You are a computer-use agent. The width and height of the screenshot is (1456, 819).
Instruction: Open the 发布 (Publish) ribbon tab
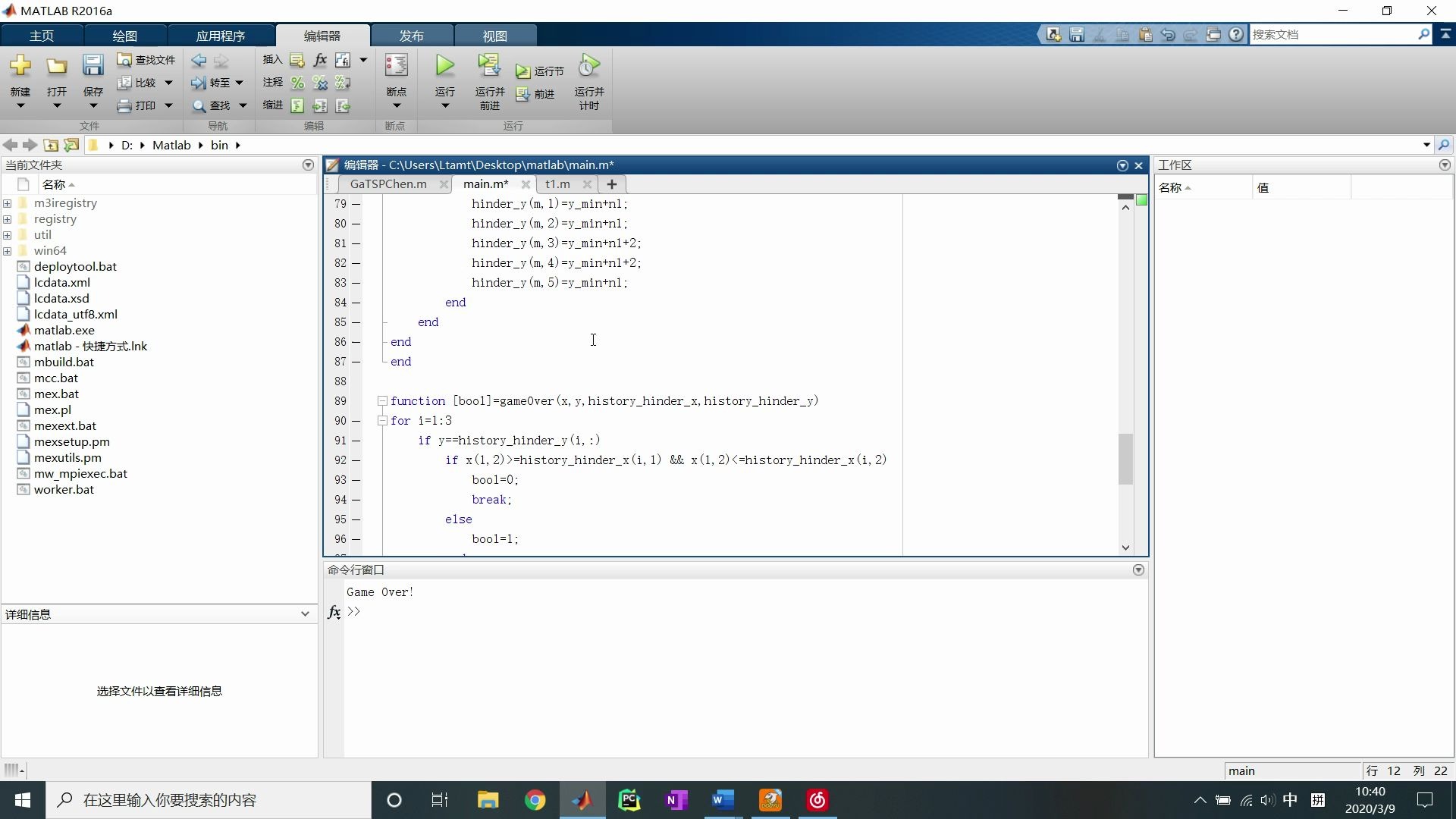tap(411, 35)
